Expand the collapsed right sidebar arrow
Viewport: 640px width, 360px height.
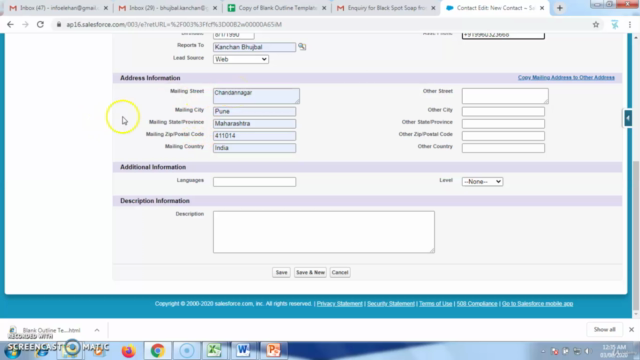coord(628,118)
